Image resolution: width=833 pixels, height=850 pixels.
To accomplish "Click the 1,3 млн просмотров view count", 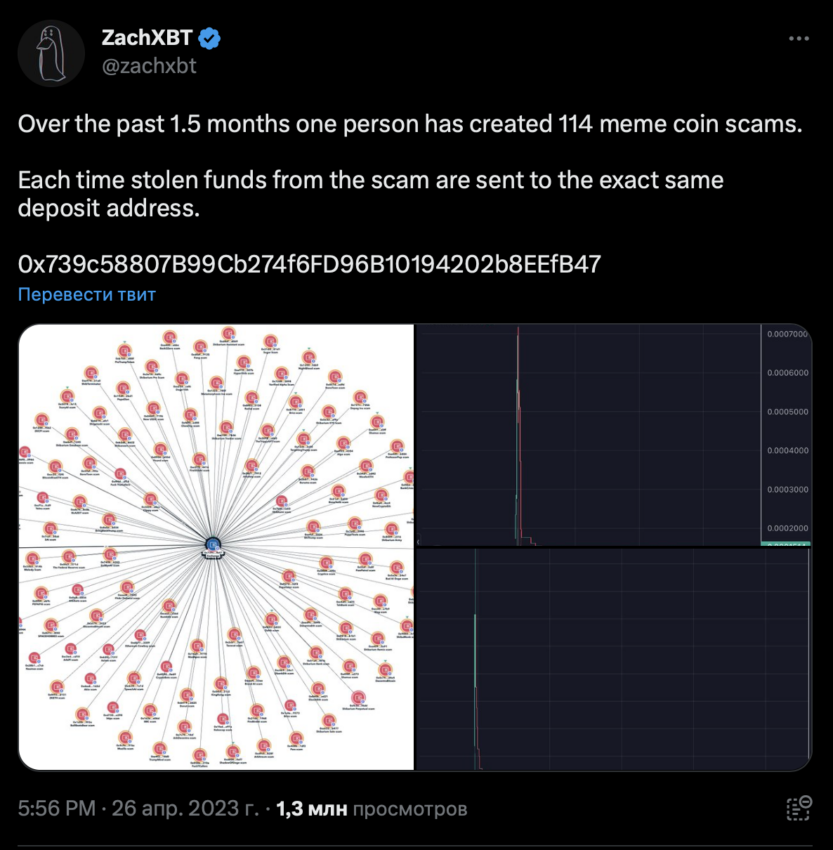I will [x=371, y=808].
